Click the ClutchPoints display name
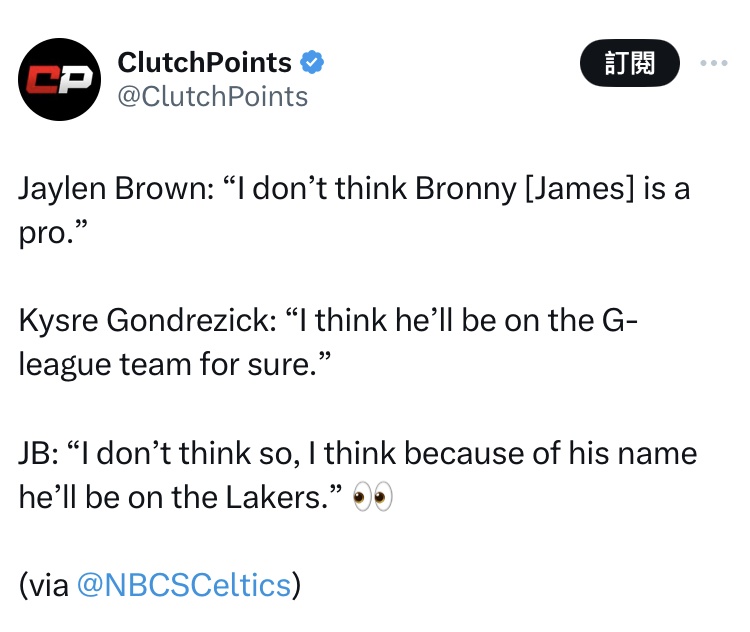750x632 pixels. point(205,63)
